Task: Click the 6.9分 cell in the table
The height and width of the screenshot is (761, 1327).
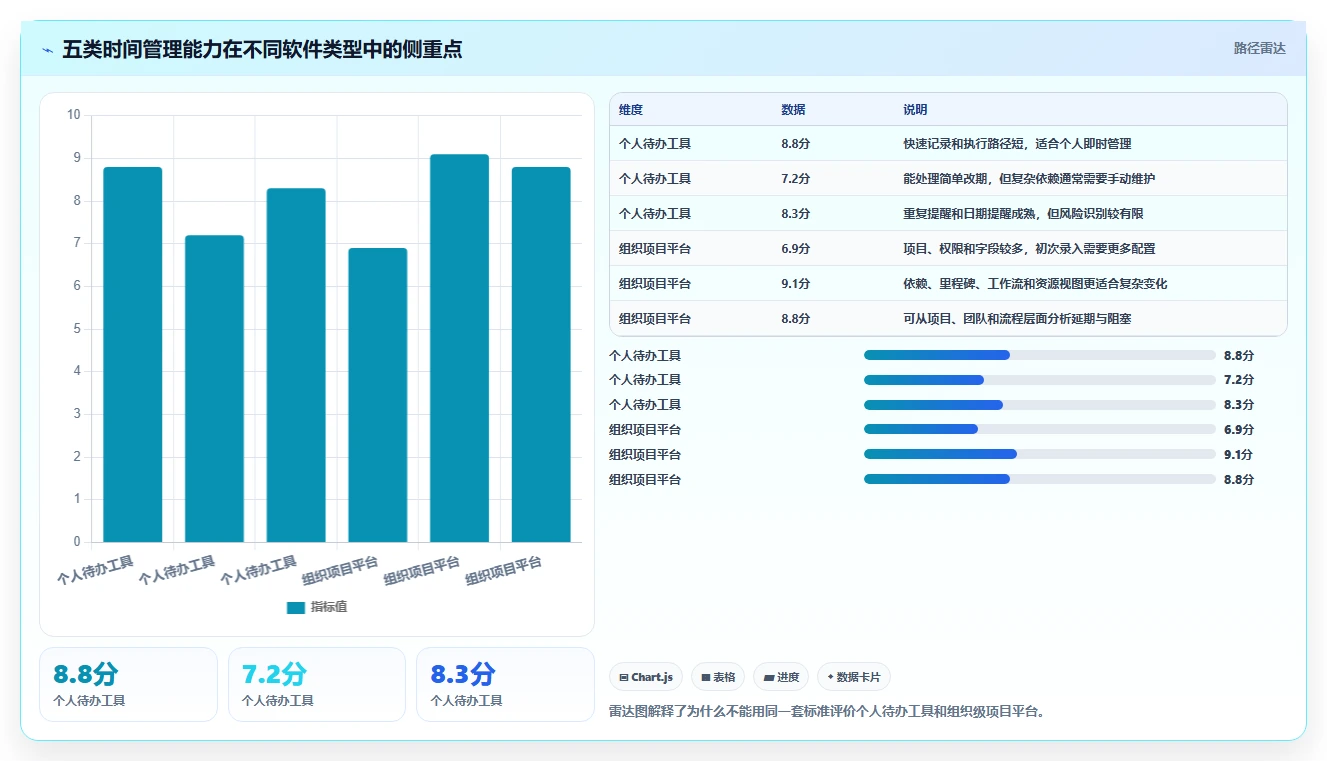Action: point(796,249)
